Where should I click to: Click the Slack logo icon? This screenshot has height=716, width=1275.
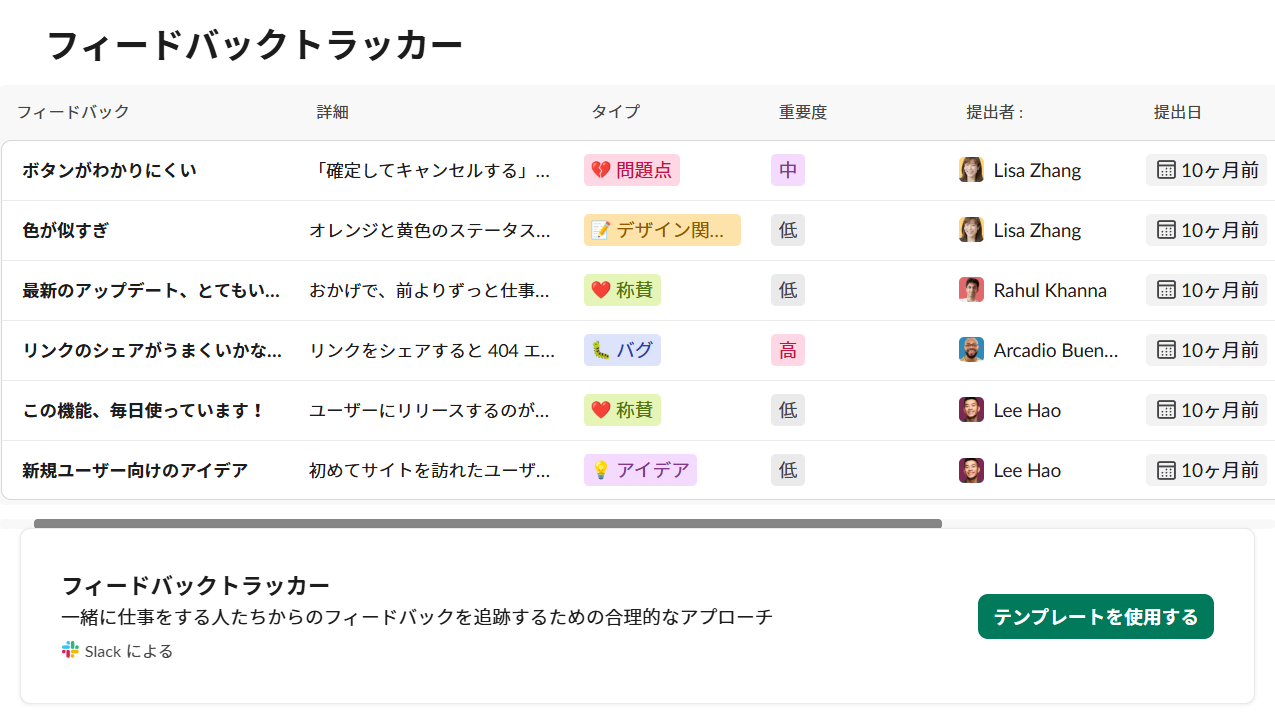(70, 650)
